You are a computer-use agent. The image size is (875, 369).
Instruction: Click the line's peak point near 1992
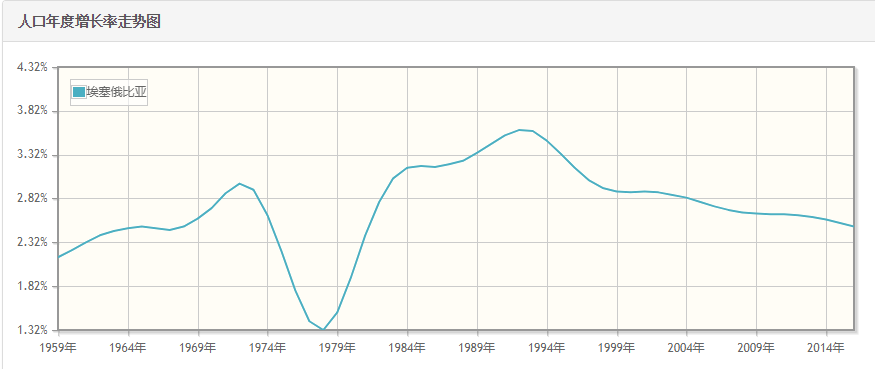tap(519, 130)
